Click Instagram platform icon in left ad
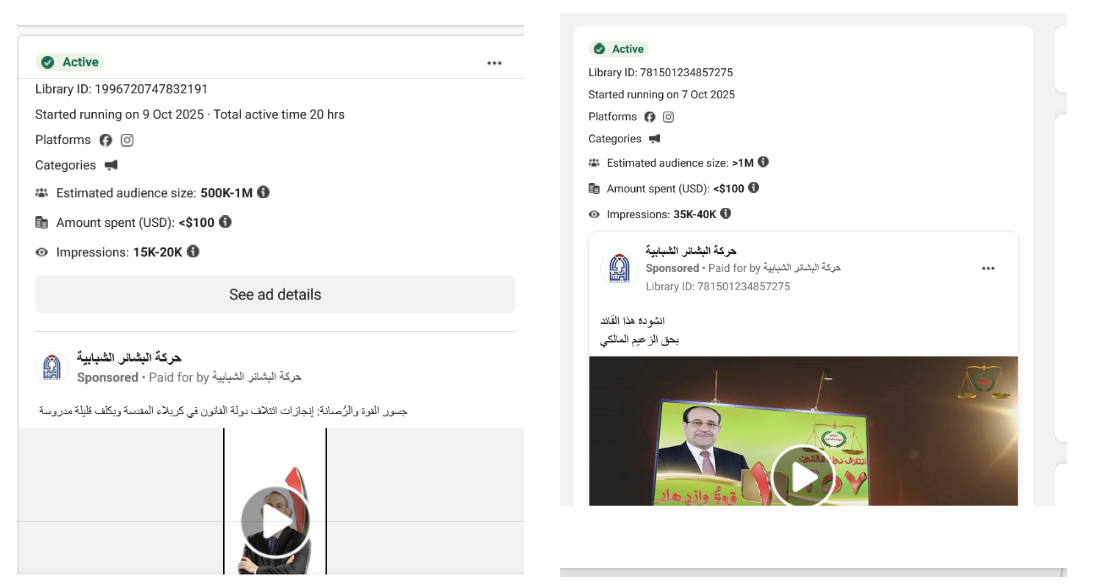The height and width of the screenshot is (585, 1099). 127,140
